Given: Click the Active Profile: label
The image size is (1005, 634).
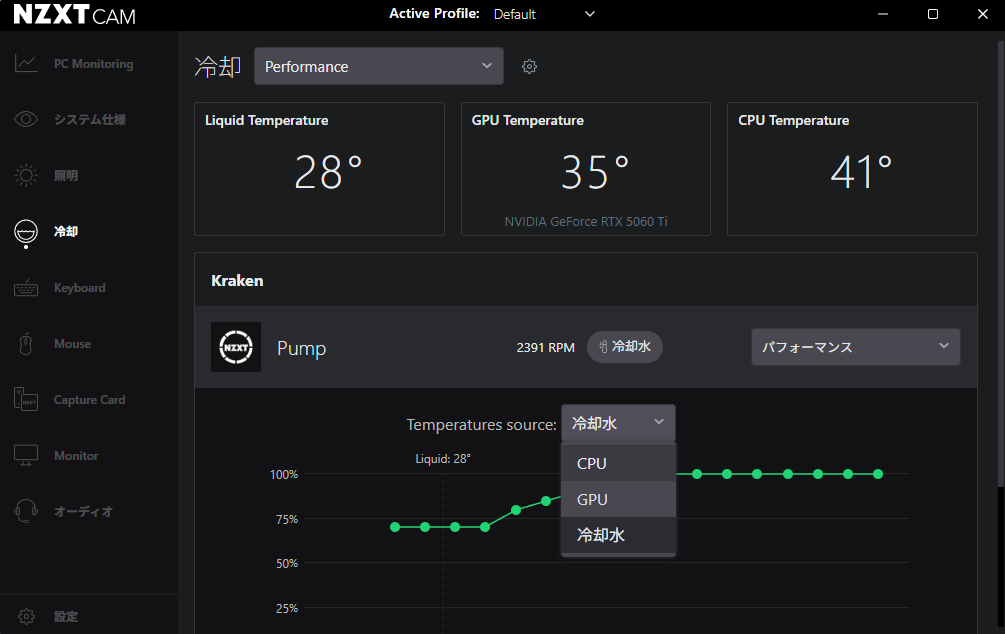Looking at the screenshot, I should [435, 13].
